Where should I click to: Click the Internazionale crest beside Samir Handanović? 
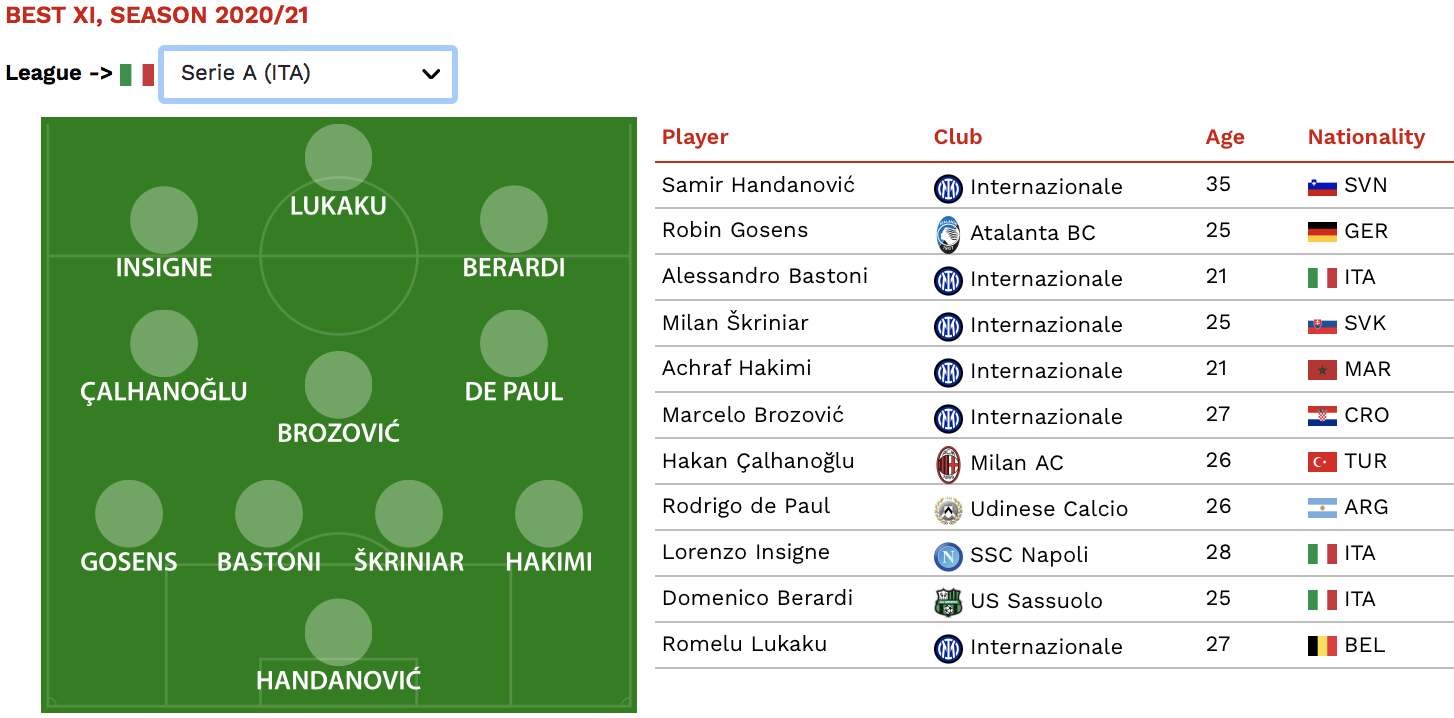pyautogui.click(x=947, y=187)
